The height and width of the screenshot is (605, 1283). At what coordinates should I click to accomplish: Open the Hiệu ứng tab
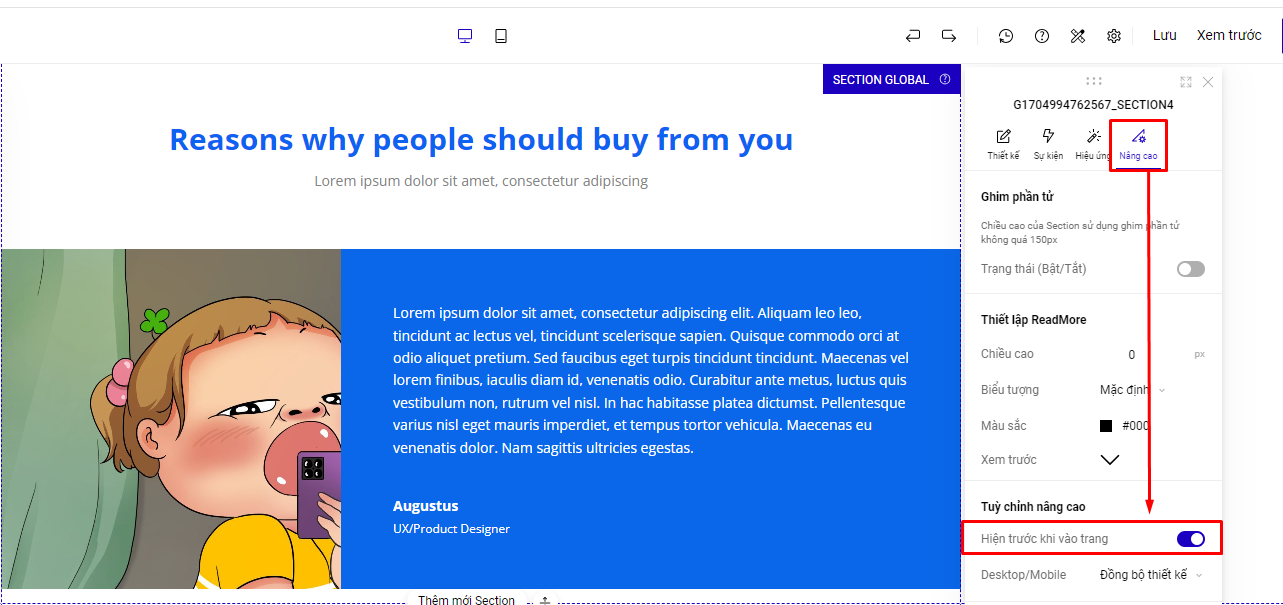click(1093, 144)
